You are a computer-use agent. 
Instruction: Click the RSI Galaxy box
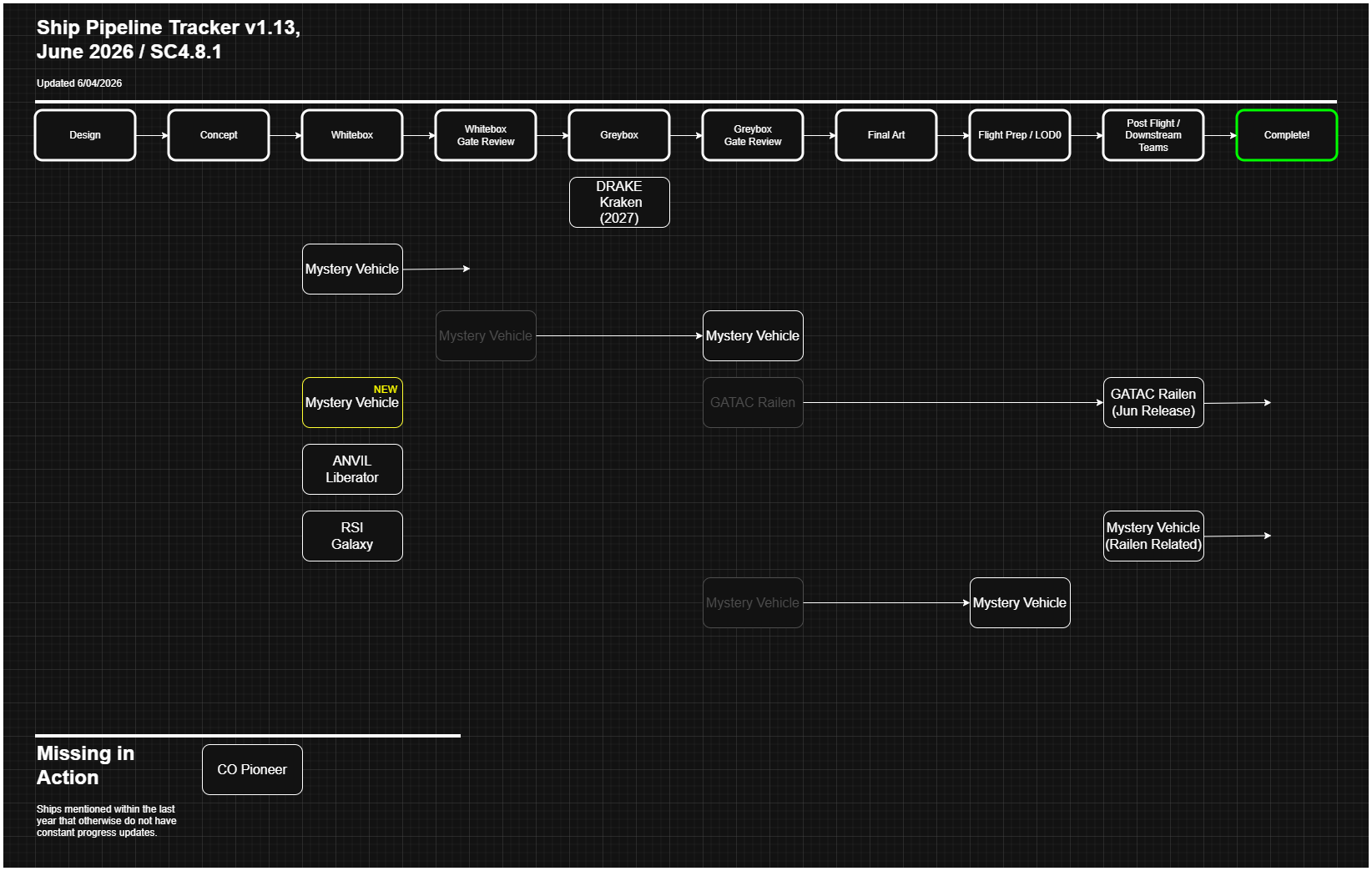(352, 536)
